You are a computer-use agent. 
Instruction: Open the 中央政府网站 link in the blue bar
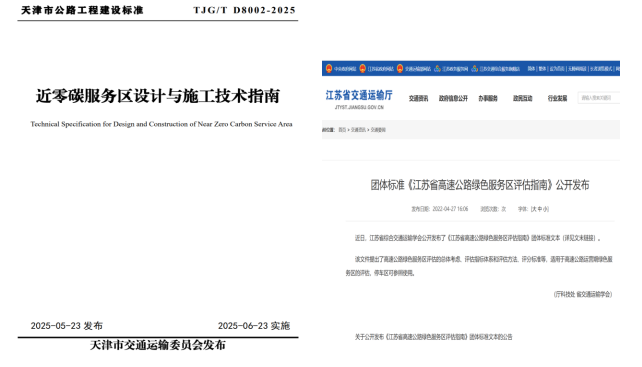click(x=345, y=69)
